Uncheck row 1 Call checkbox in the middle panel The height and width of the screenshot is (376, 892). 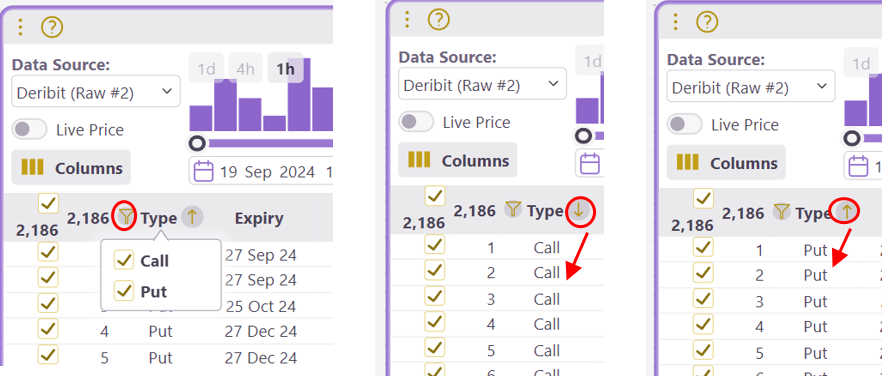pyautogui.click(x=435, y=245)
